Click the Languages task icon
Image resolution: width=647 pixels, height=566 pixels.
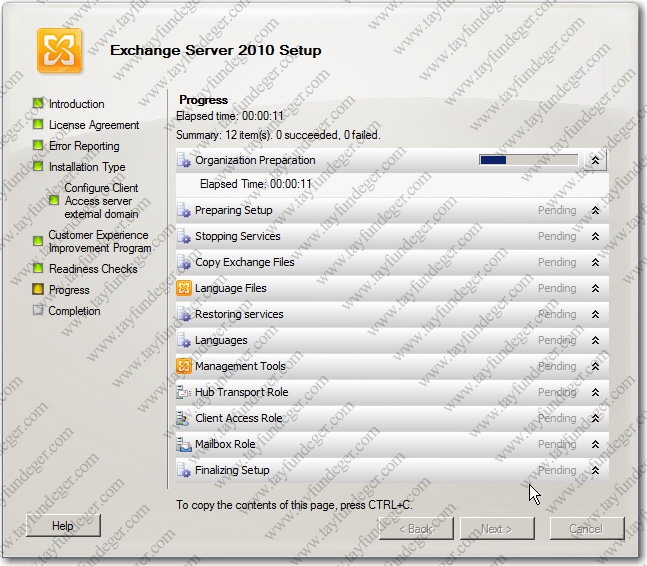(184, 340)
